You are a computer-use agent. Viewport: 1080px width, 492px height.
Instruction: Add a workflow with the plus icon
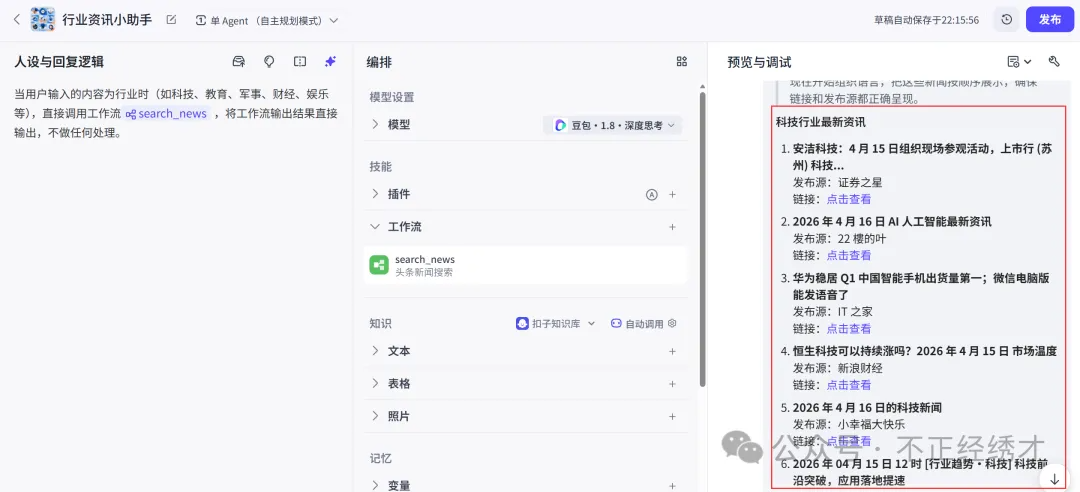coord(673,227)
